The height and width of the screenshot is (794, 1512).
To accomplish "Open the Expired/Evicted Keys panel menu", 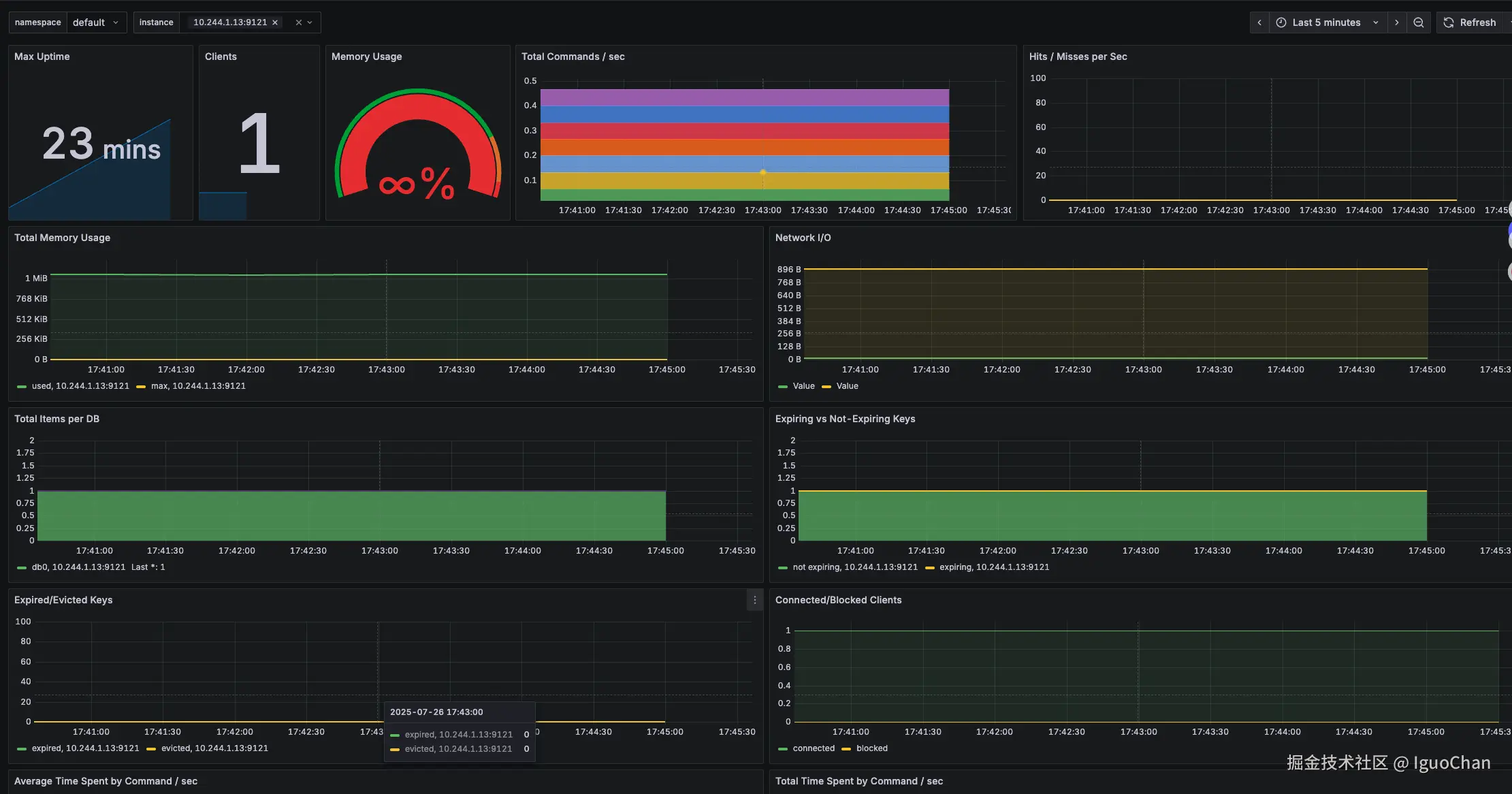I will (x=754, y=600).
